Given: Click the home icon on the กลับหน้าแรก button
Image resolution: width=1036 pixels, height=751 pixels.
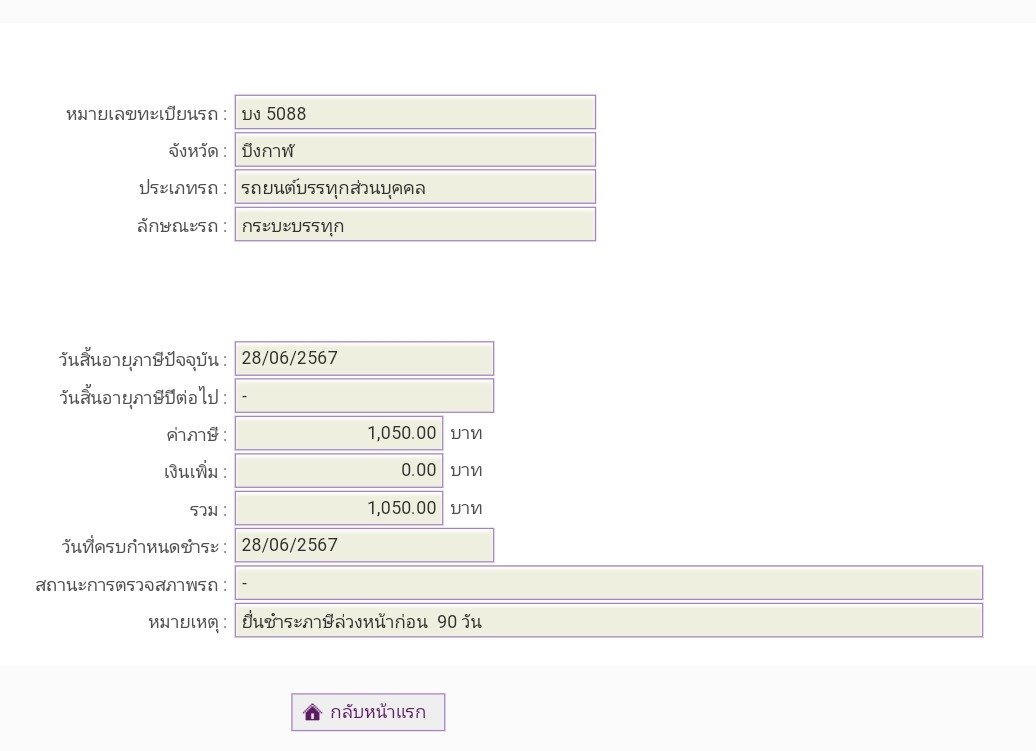Looking at the screenshot, I should (312, 712).
